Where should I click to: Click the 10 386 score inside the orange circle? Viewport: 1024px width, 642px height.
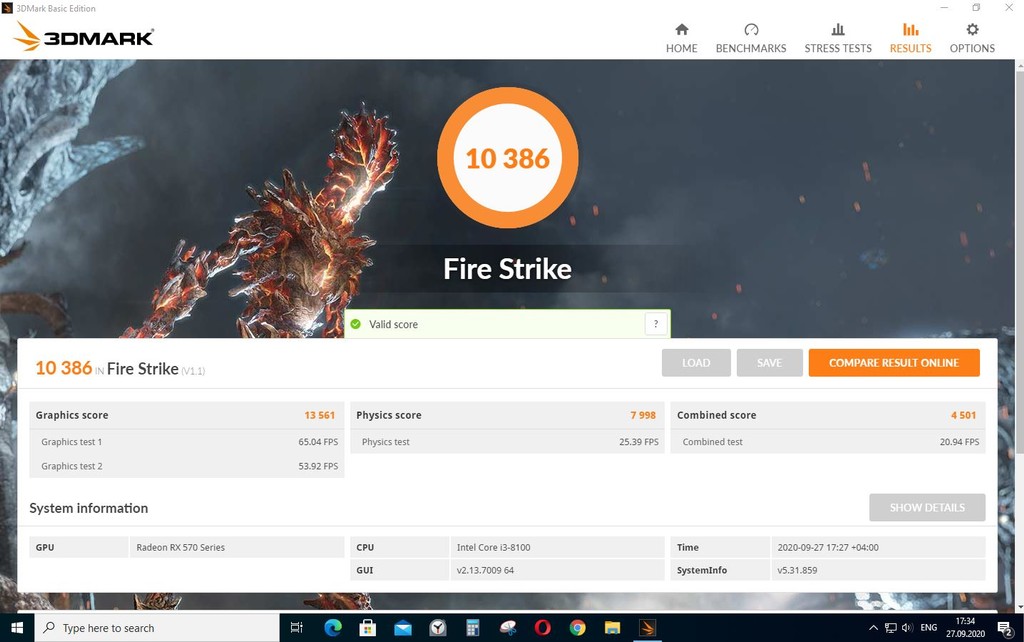(x=507, y=159)
